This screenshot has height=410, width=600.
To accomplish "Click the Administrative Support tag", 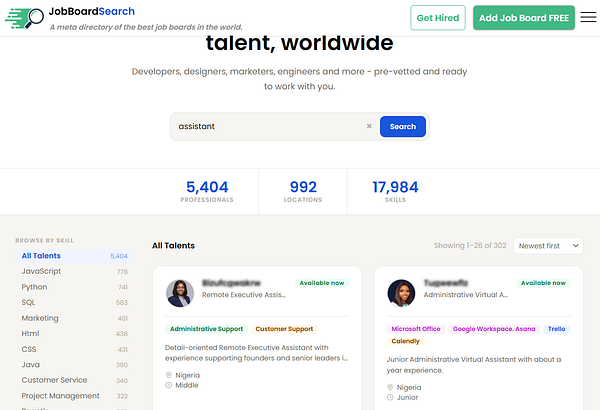I will coord(206,329).
